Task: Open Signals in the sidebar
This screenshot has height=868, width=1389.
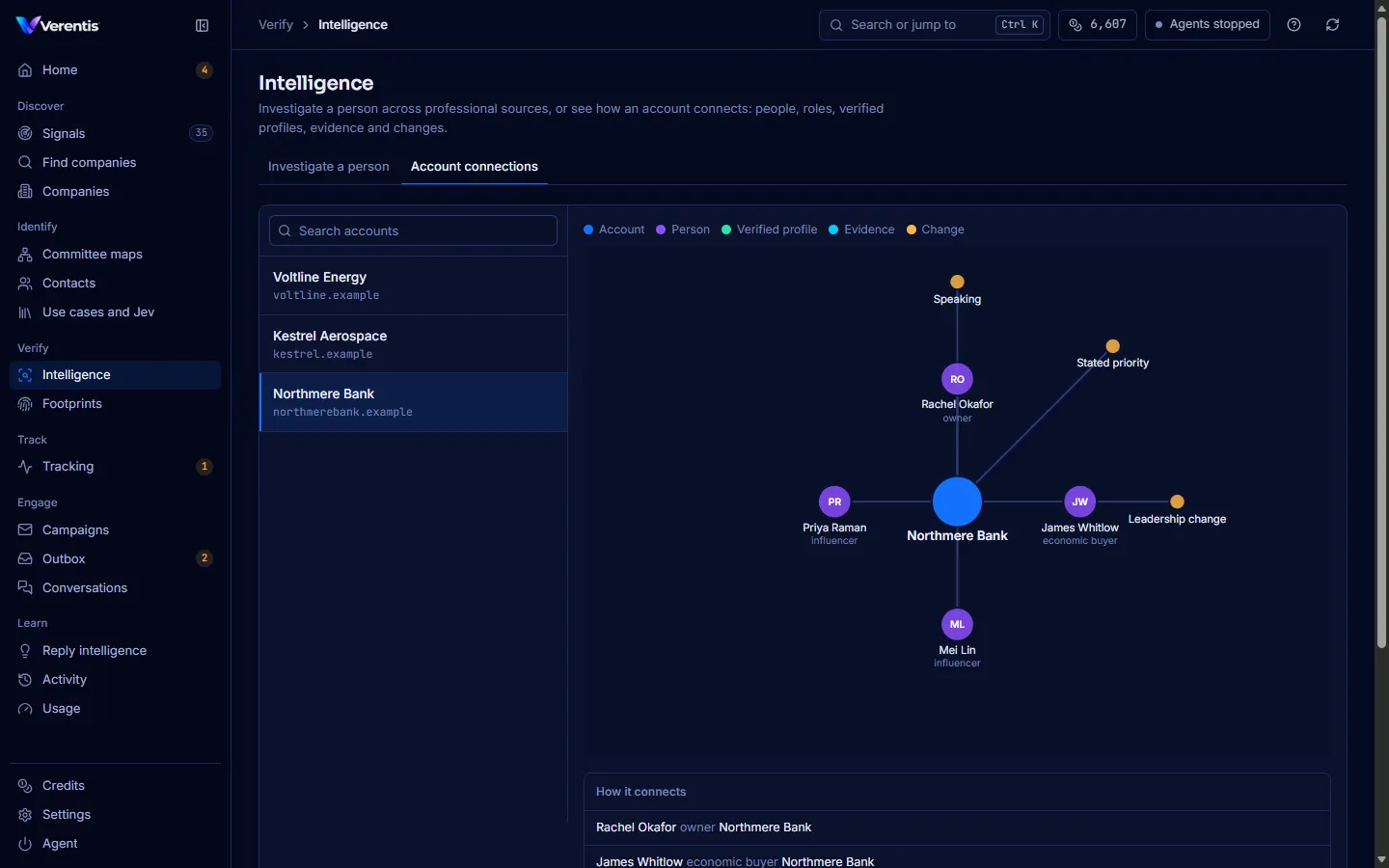Action: point(115,133)
